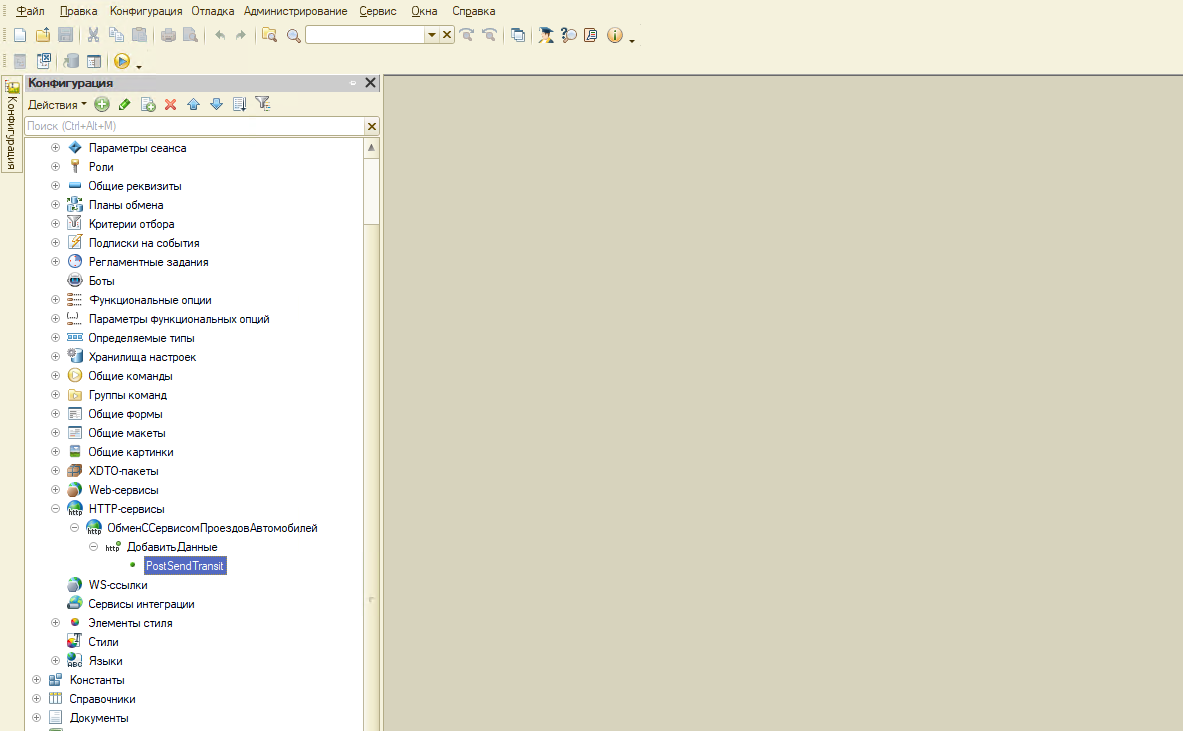This screenshot has height=731, width=1183.
Task: Expand the Планы обмена node
Action: [x=55, y=204]
